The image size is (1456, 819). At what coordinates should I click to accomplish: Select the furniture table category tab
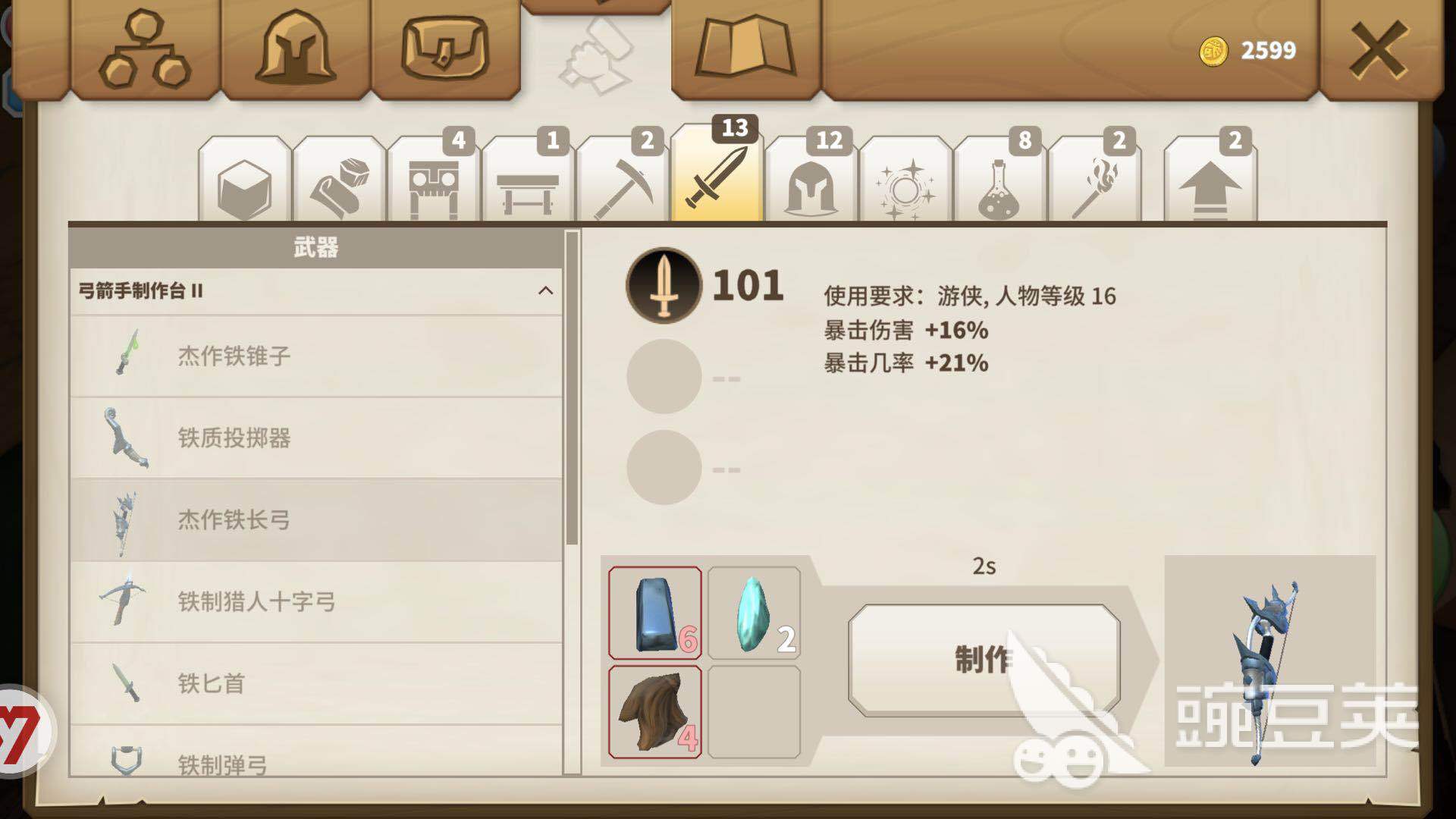[x=528, y=180]
